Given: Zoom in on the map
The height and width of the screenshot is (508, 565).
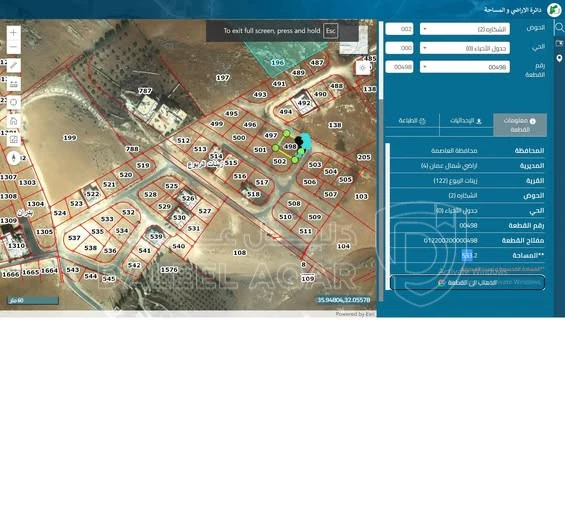Looking at the screenshot, I should click(x=14, y=33).
